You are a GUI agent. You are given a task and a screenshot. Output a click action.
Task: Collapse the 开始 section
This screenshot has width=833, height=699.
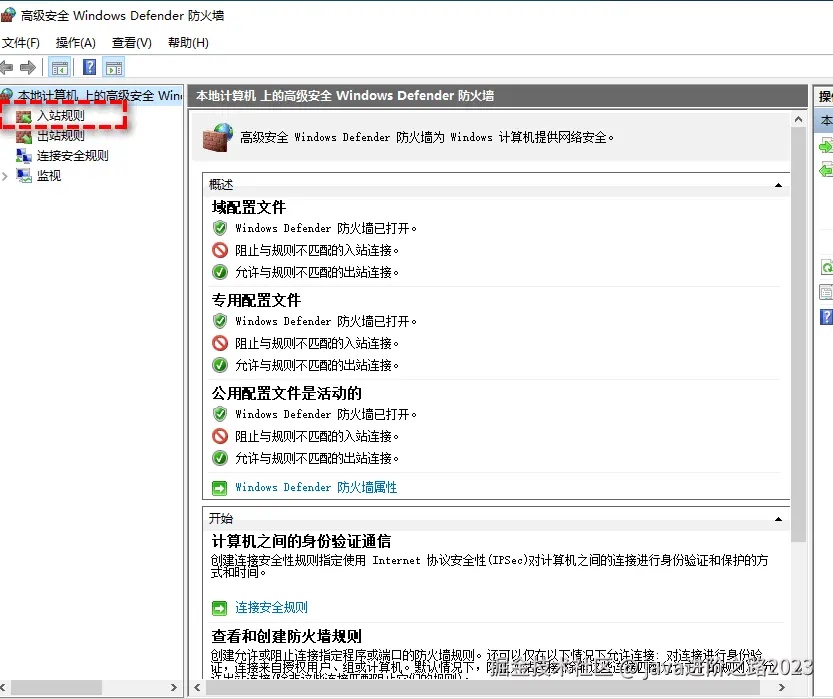[x=778, y=518]
